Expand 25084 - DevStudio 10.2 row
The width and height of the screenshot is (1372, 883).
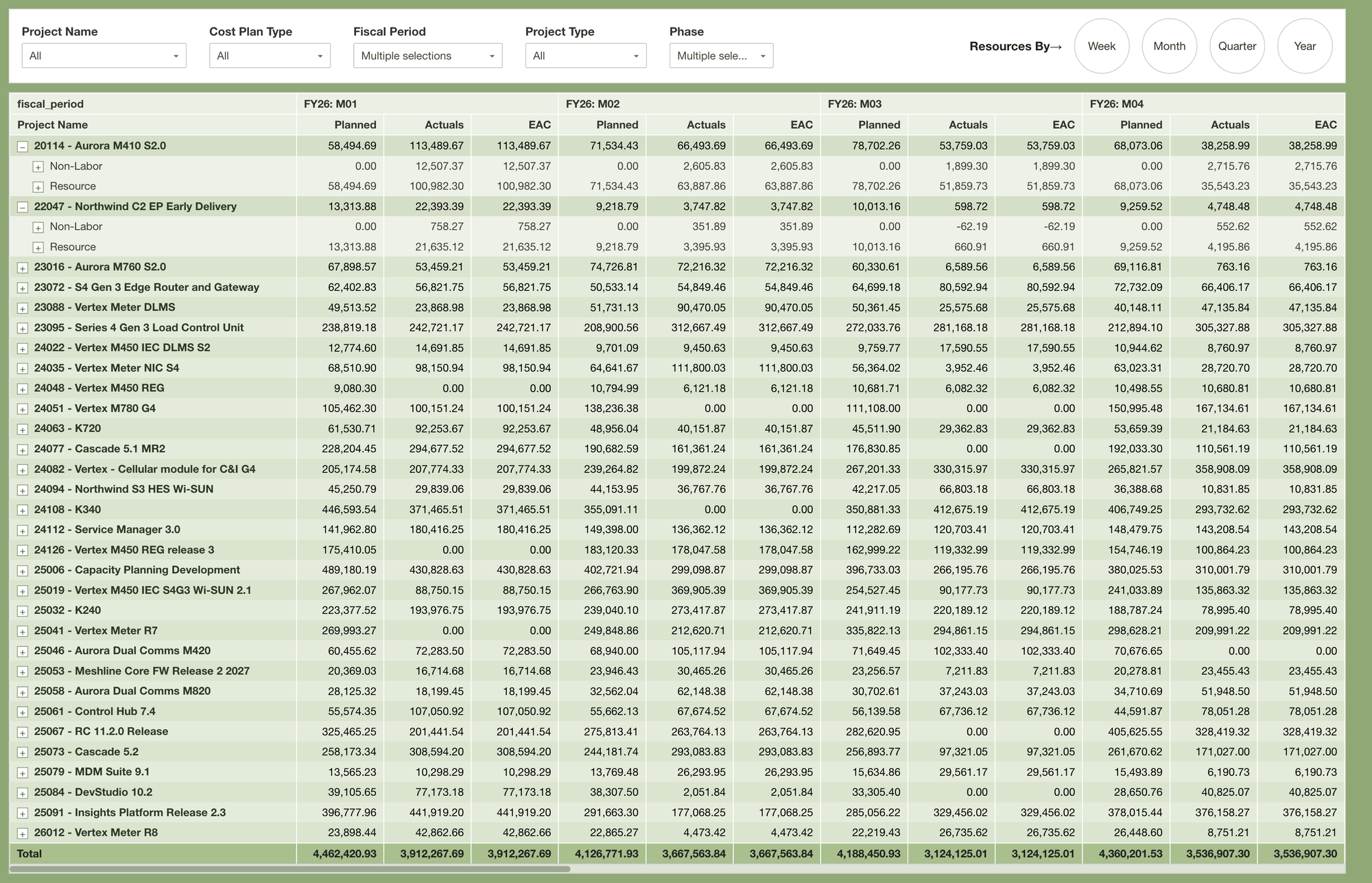coord(23,793)
